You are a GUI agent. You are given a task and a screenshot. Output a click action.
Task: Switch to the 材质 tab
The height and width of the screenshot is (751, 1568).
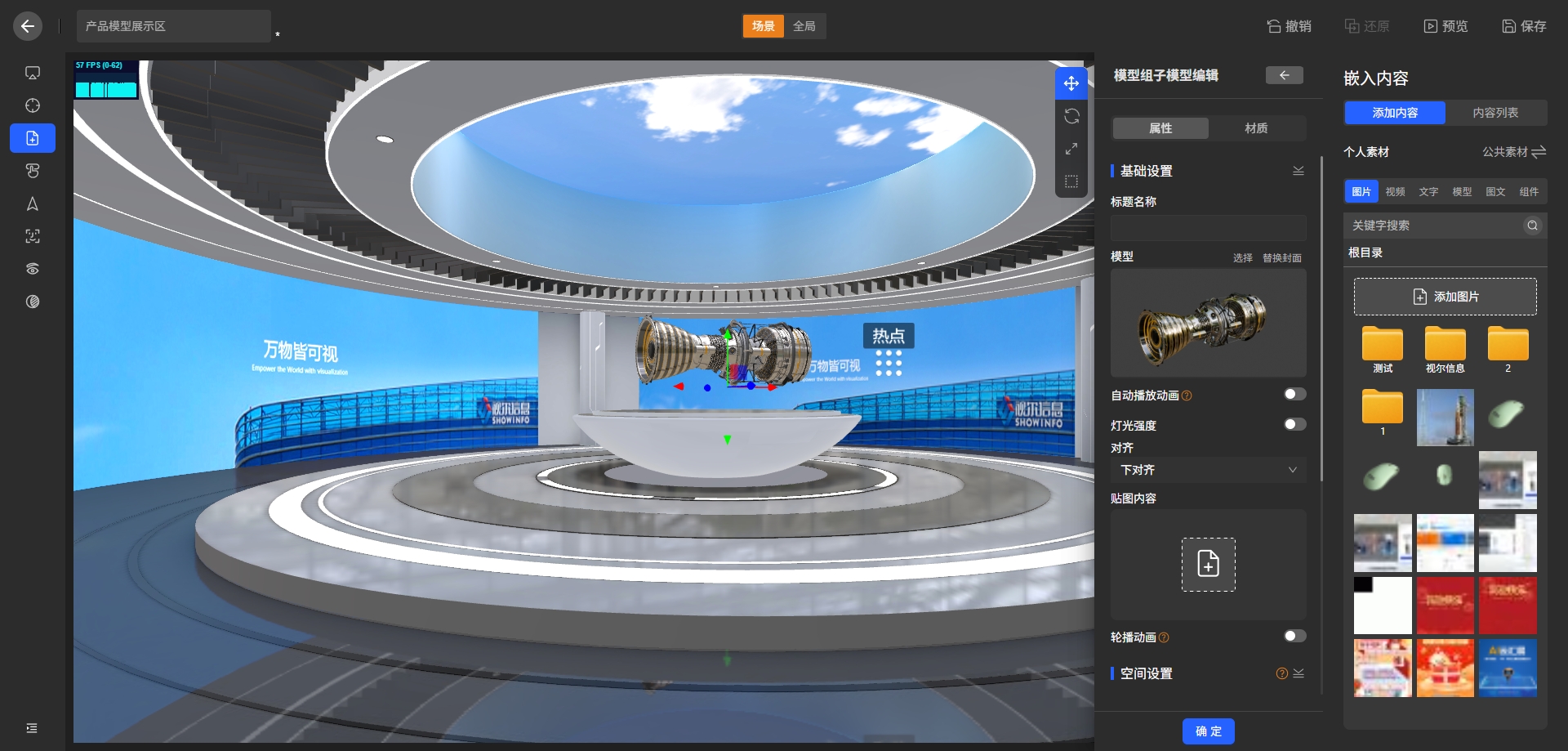1256,128
